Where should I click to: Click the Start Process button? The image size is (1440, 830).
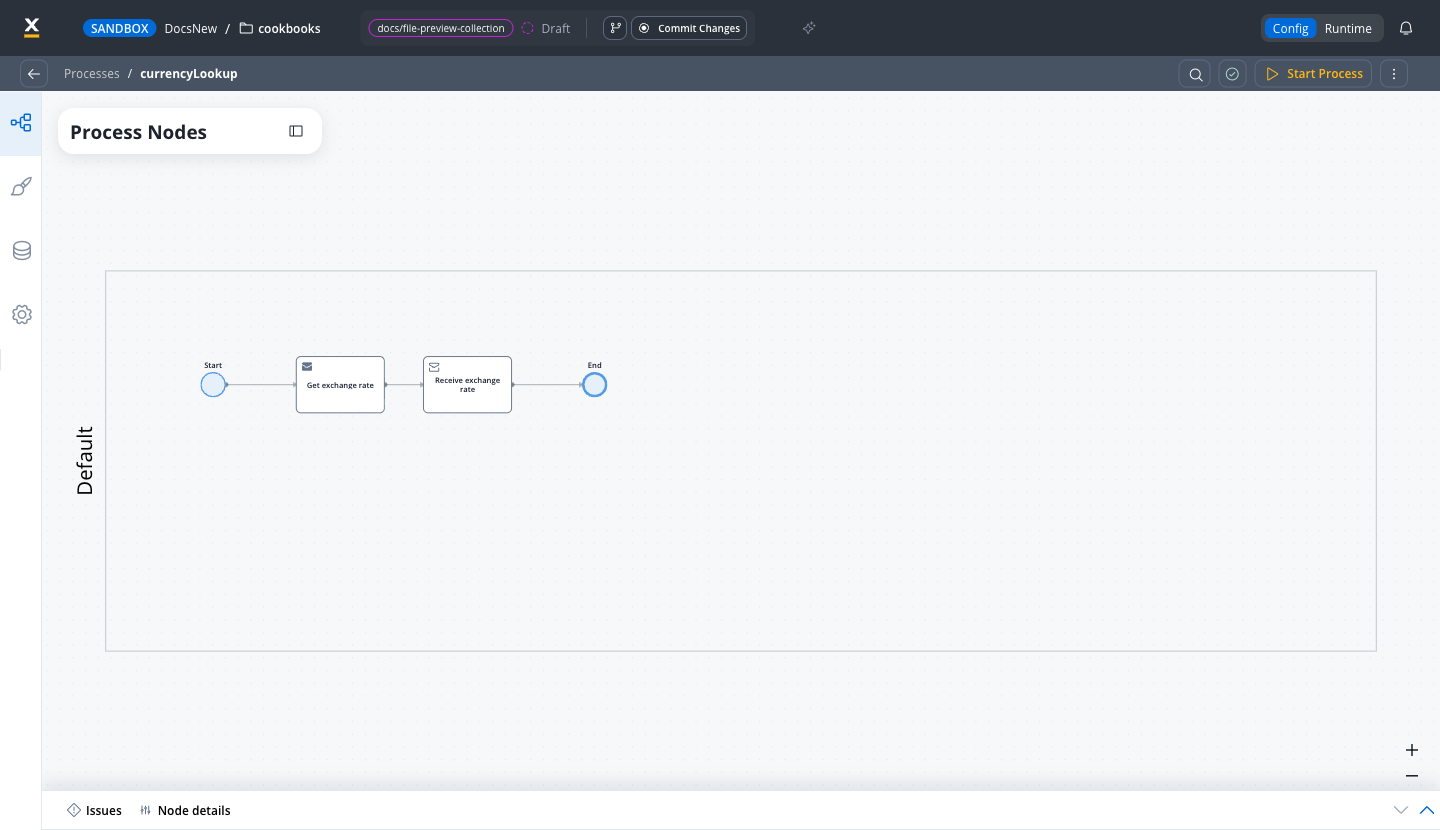1313,73
